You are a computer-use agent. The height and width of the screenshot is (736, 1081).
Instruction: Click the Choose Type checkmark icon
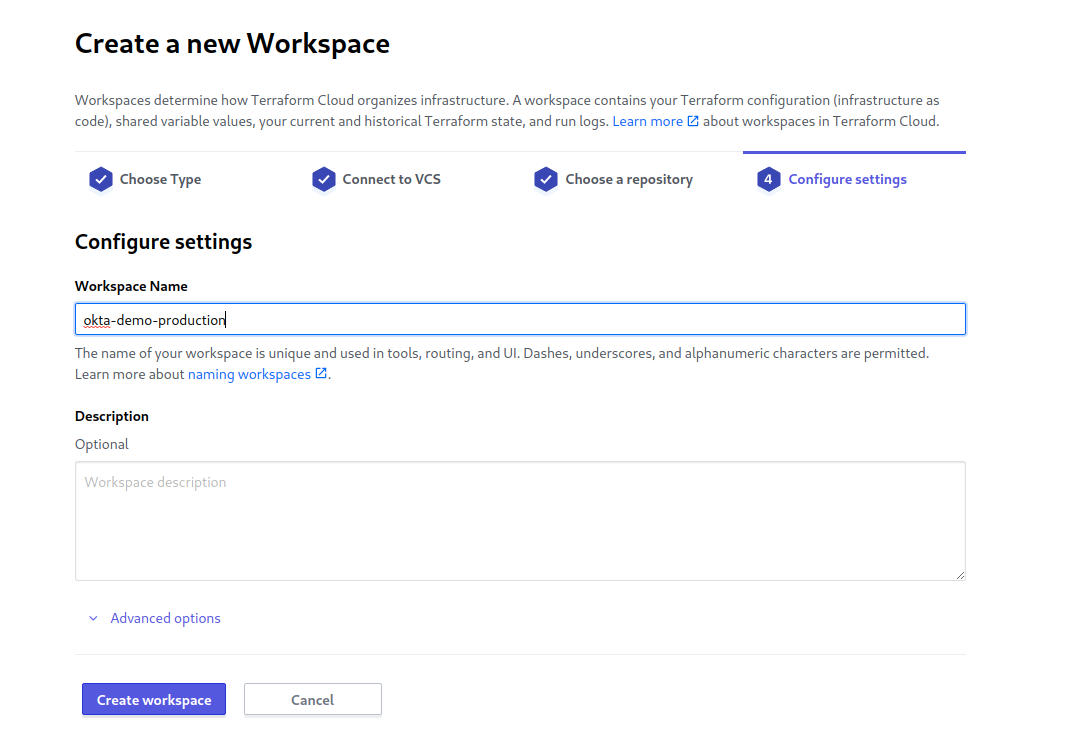tap(100, 180)
